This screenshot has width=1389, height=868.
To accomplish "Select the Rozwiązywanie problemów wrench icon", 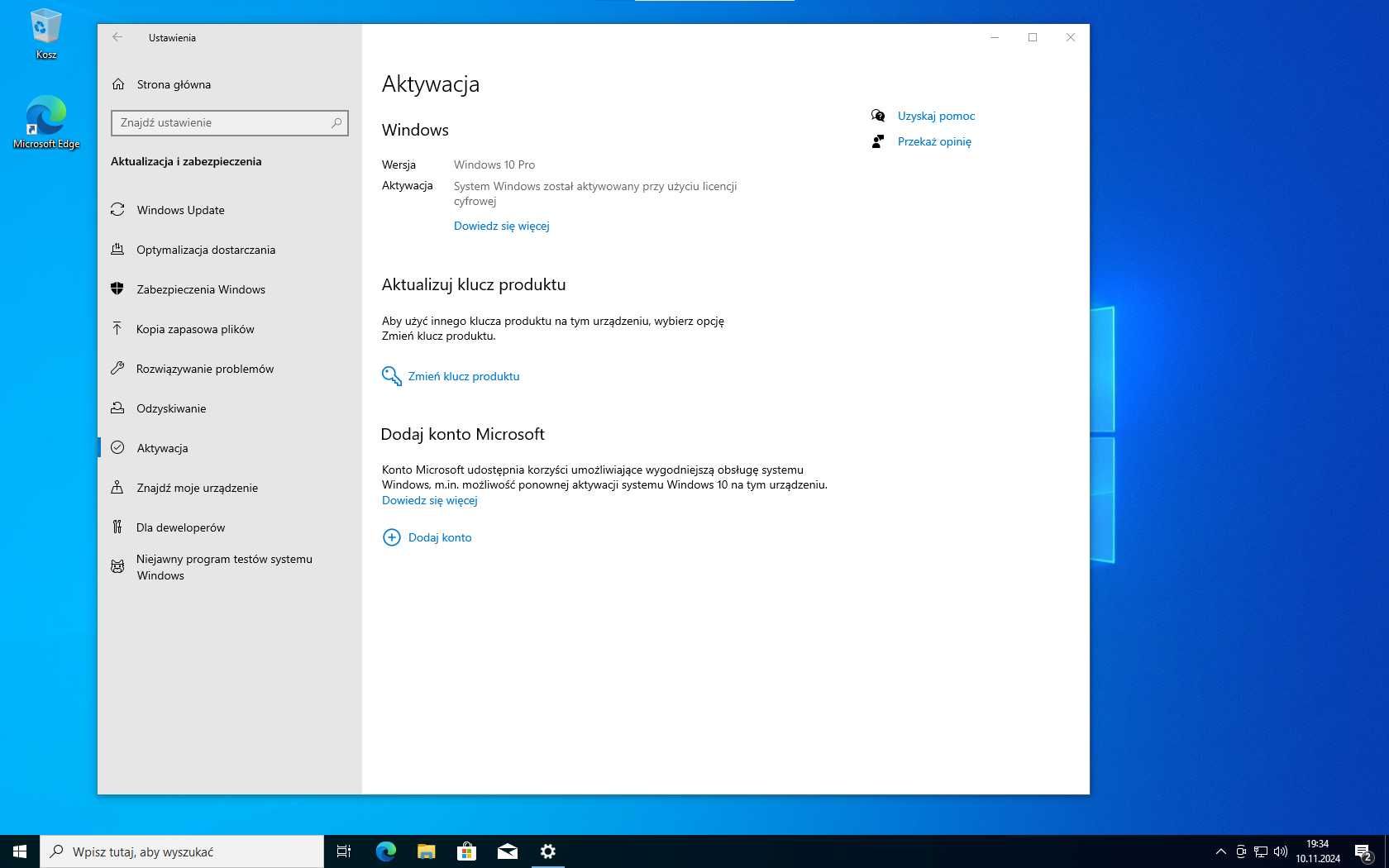I will [x=117, y=369].
